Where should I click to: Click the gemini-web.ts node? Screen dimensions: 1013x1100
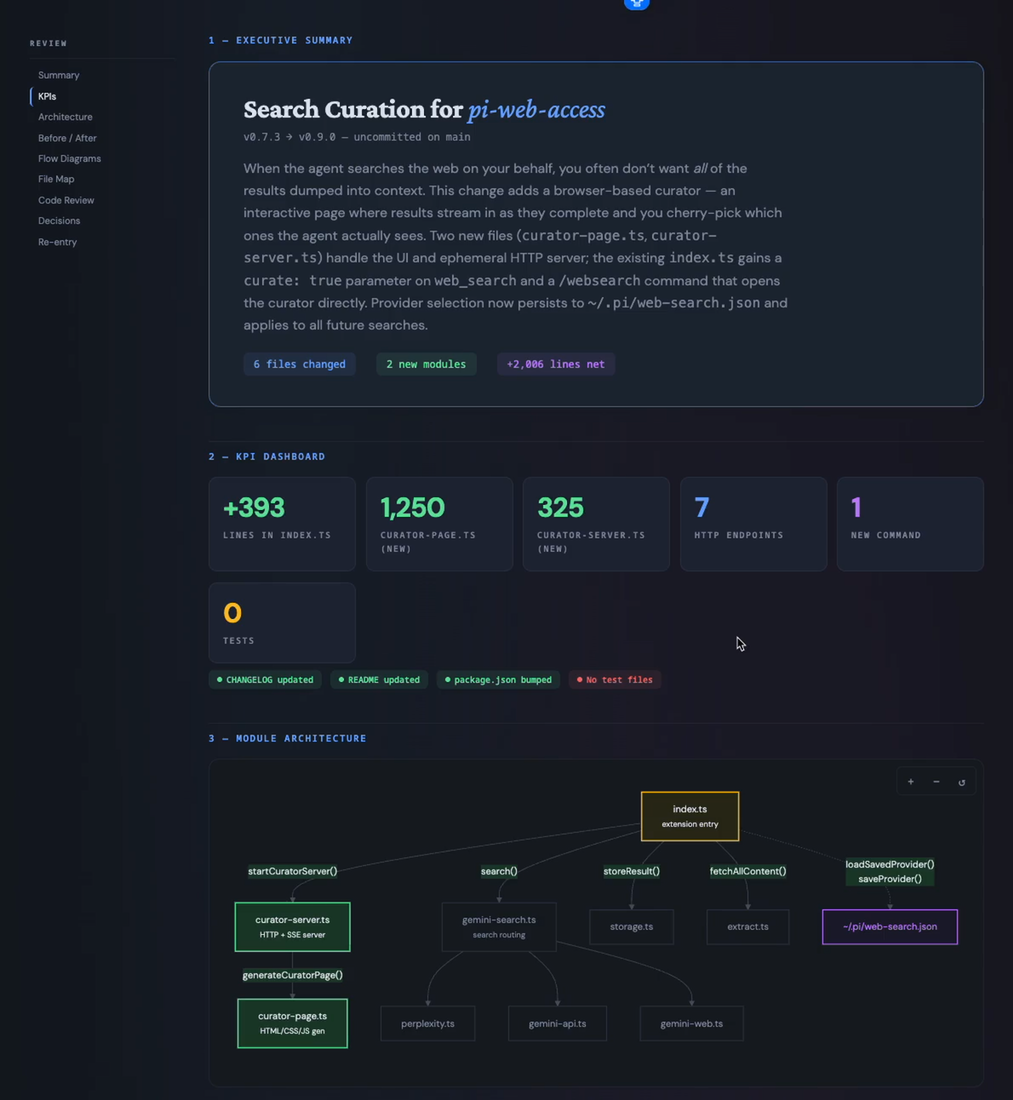pos(692,1024)
